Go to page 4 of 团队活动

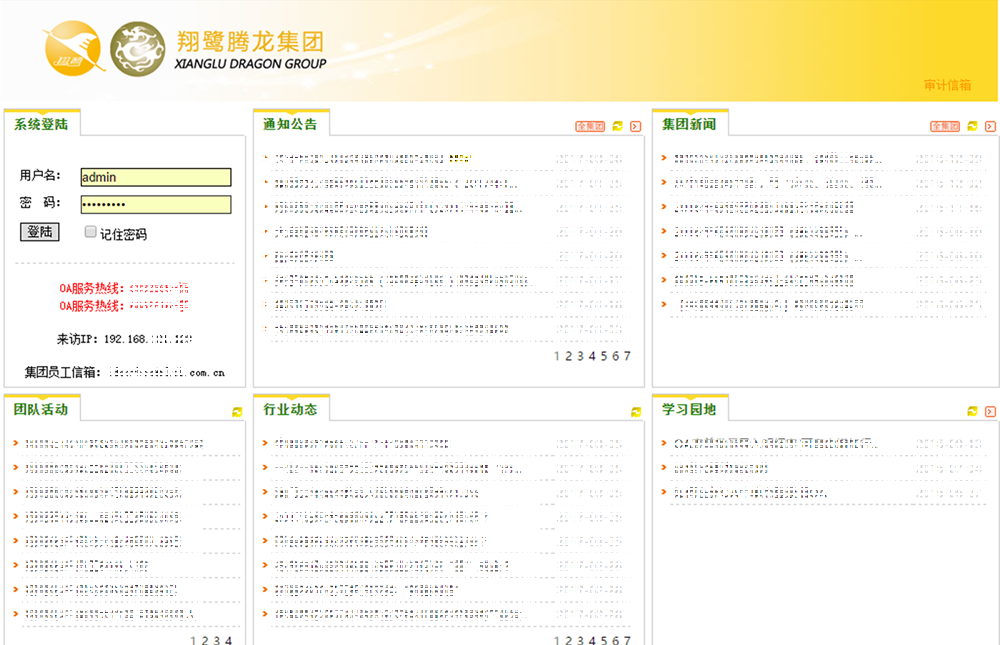point(228,639)
